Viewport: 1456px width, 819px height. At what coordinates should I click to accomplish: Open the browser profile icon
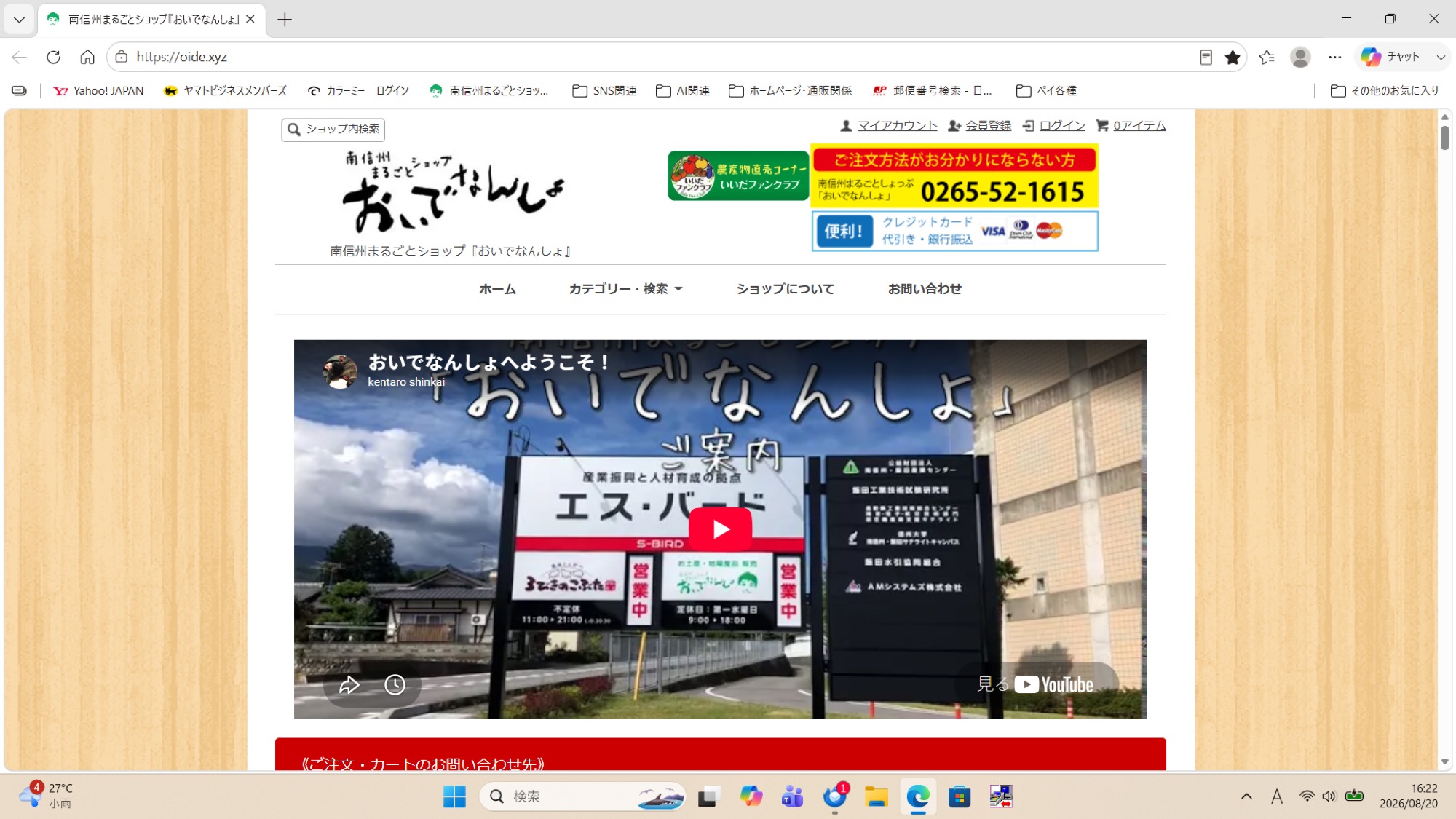[1300, 57]
